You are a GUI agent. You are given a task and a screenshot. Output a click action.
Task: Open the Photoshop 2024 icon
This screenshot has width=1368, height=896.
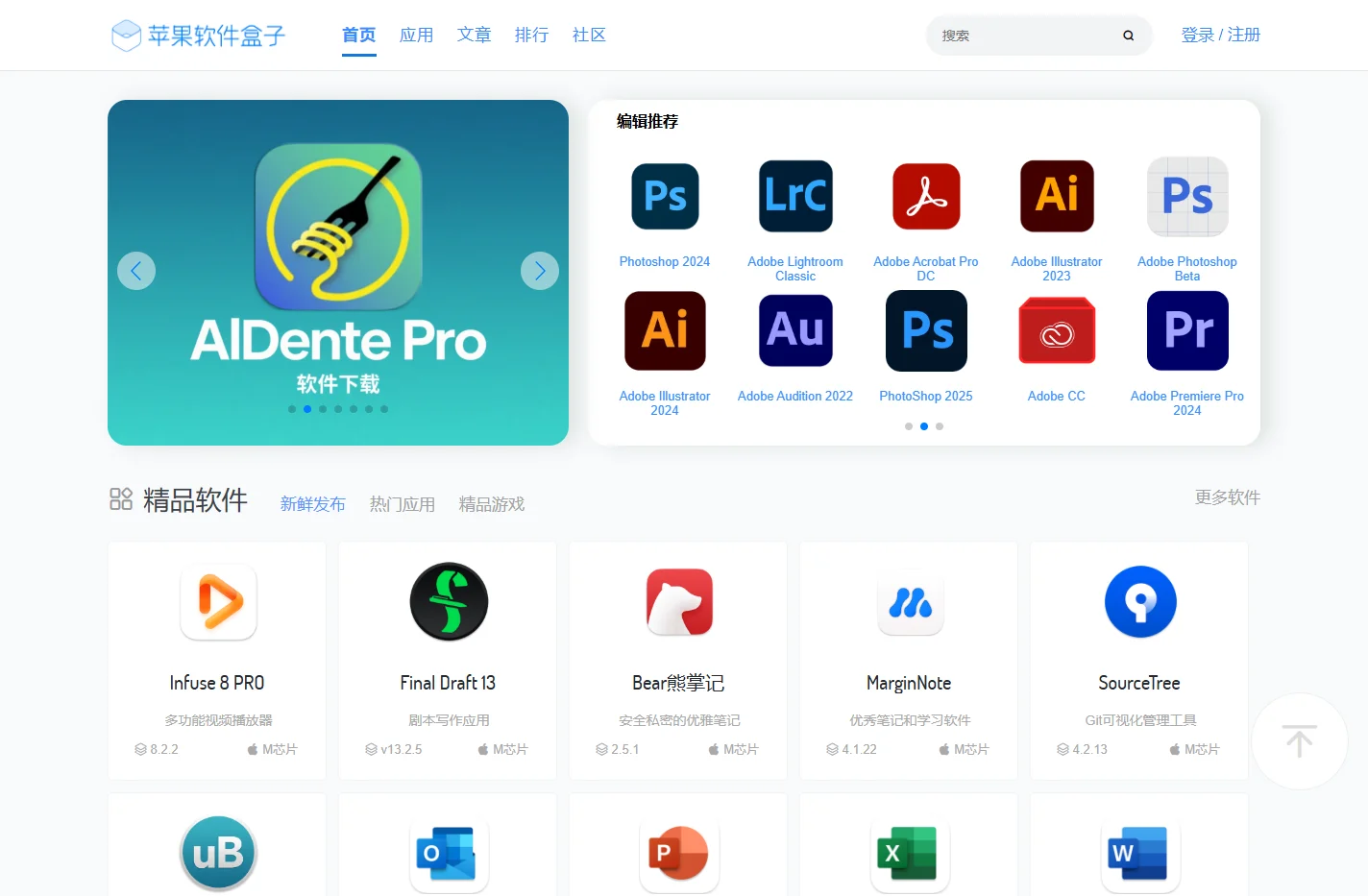[x=665, y=196]
